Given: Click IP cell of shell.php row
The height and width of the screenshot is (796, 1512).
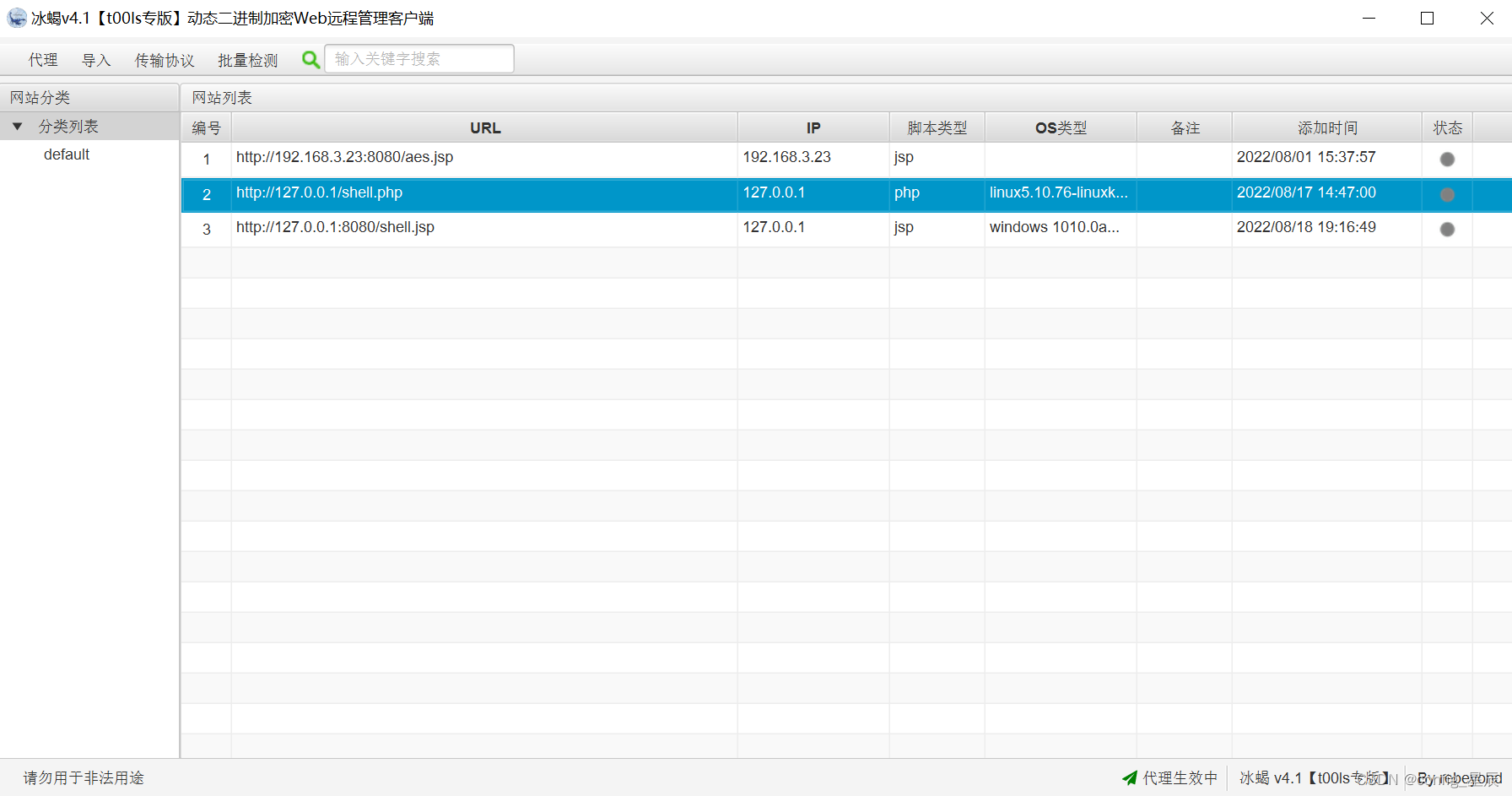Looking at the screenshot, I should click(x=813, y=194).
